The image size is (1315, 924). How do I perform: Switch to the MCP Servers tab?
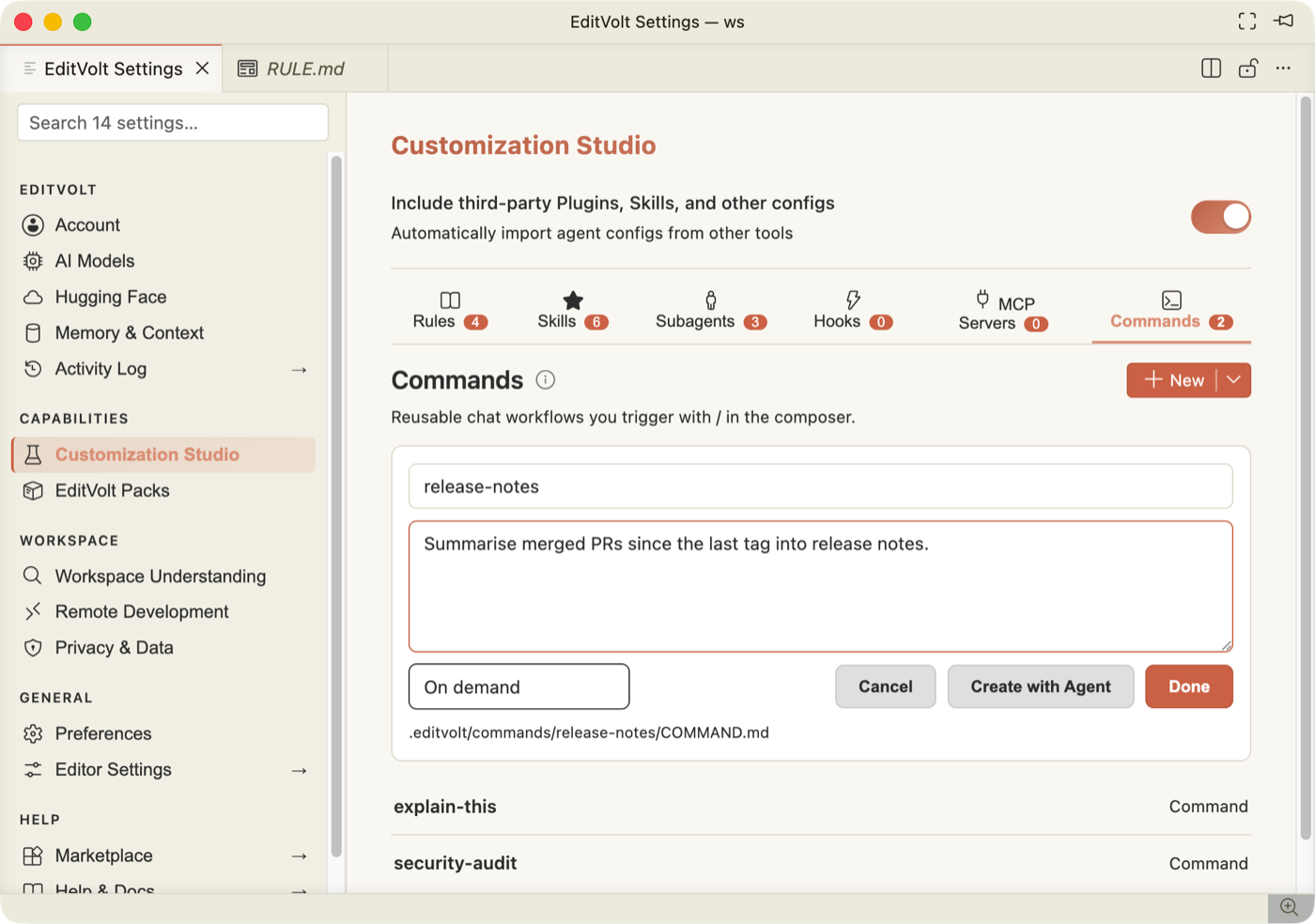[x=1003, y=311]
